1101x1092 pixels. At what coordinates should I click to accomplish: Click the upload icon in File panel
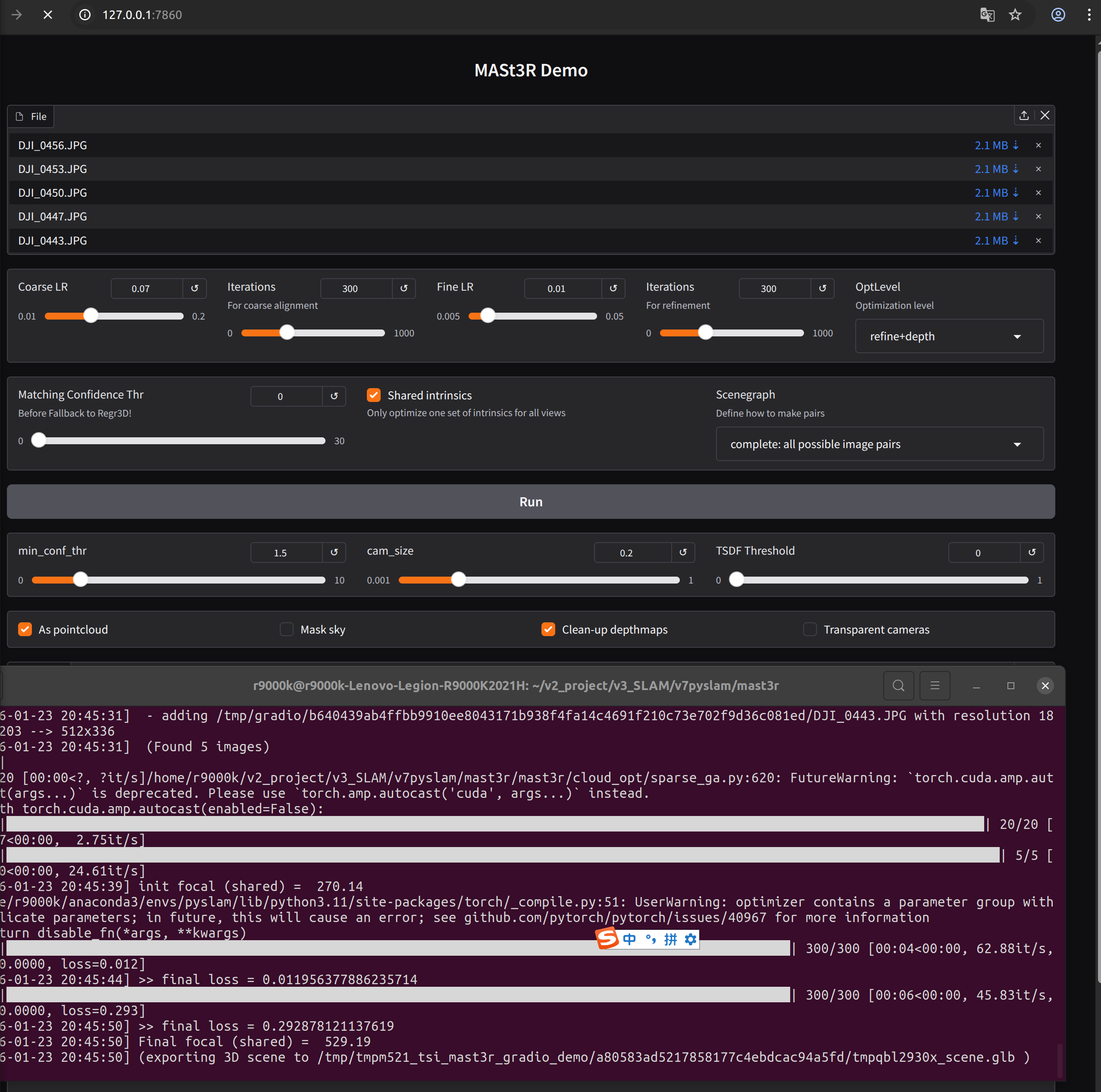tap(1023, 116)
